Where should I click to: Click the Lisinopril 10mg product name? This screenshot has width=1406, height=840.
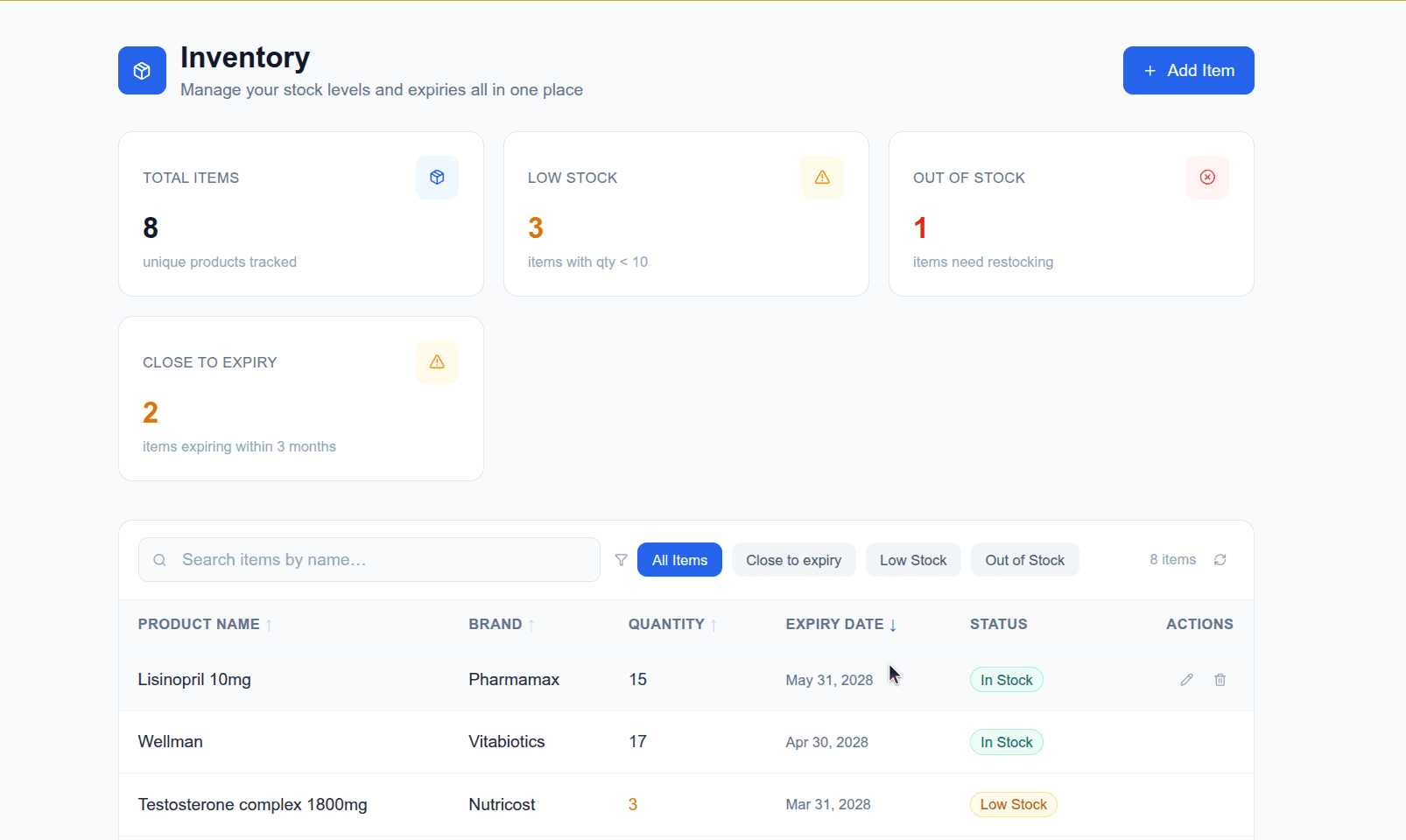194,680
